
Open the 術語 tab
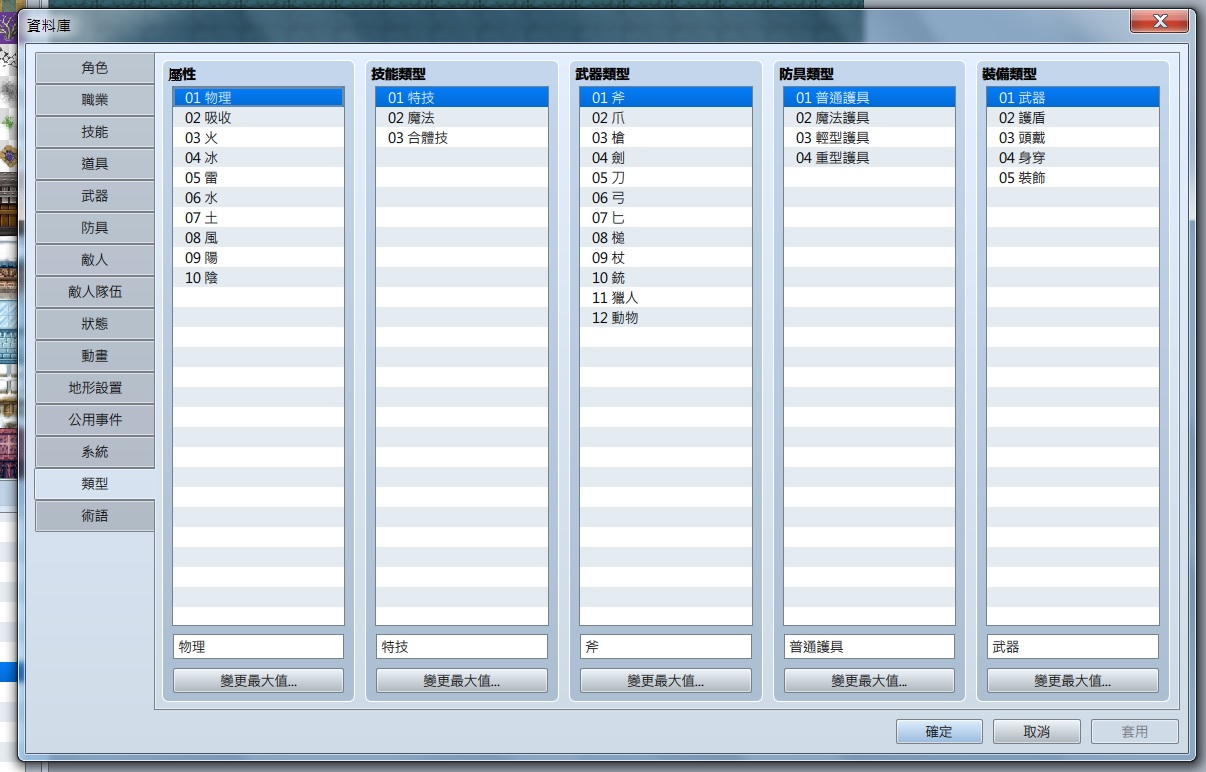tap(95, 516)
